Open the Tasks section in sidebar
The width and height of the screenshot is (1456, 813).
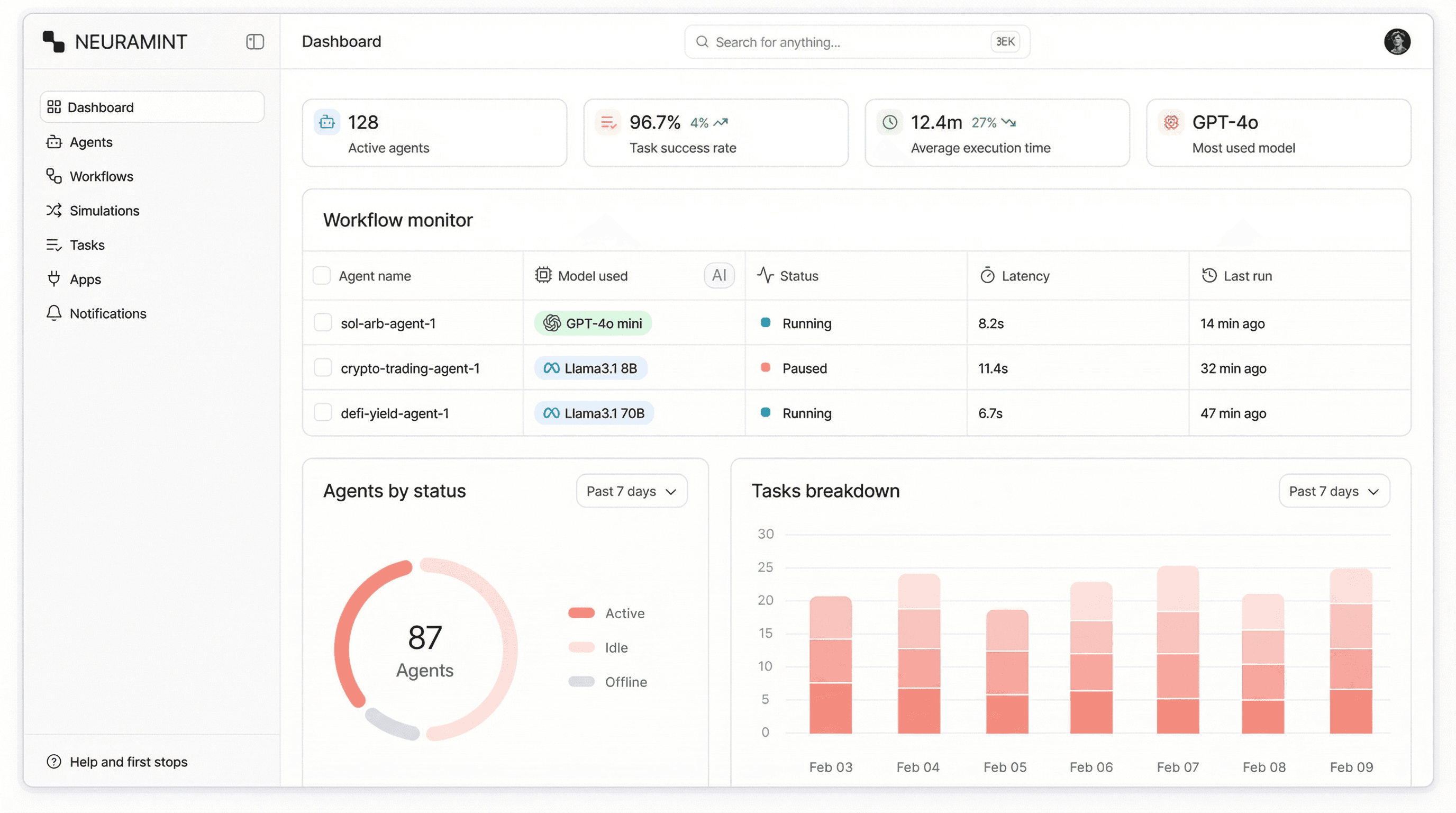pos(53,245)
